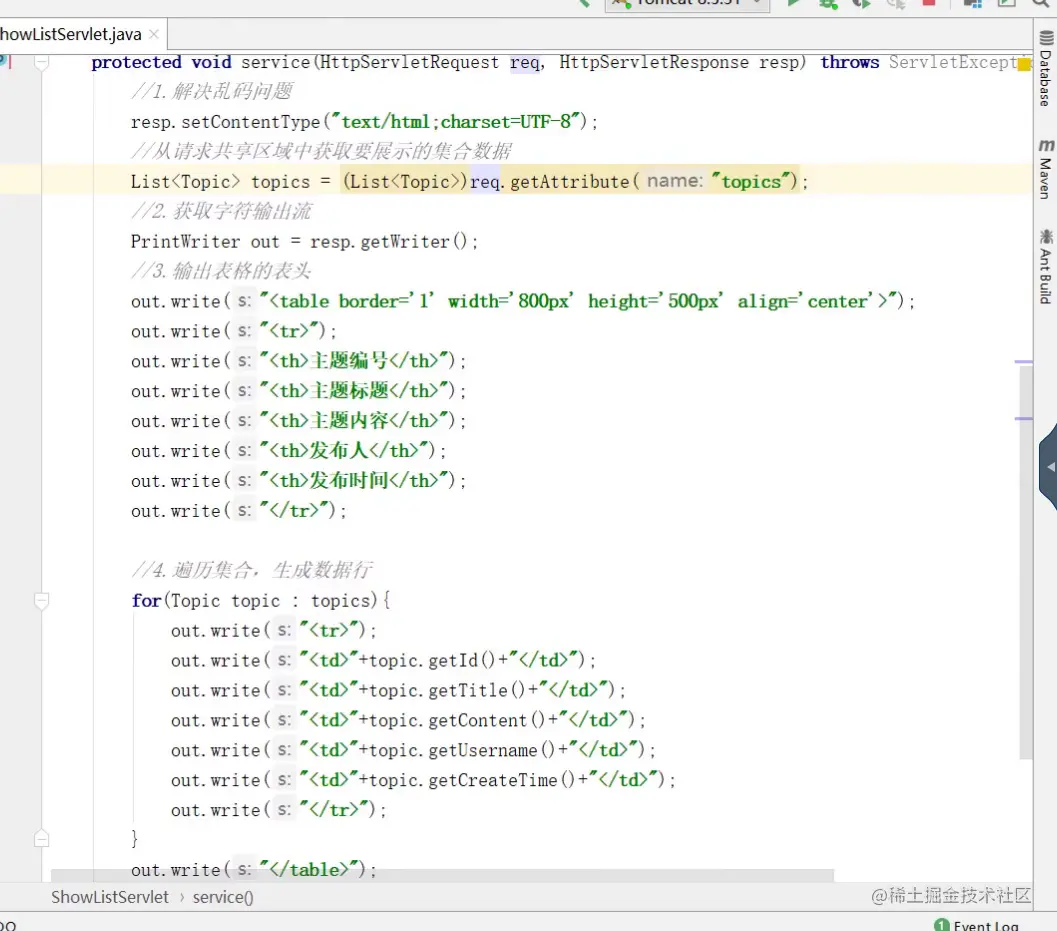Start debugging with the bug icon
1057x931 pixels.
(828, 3)
